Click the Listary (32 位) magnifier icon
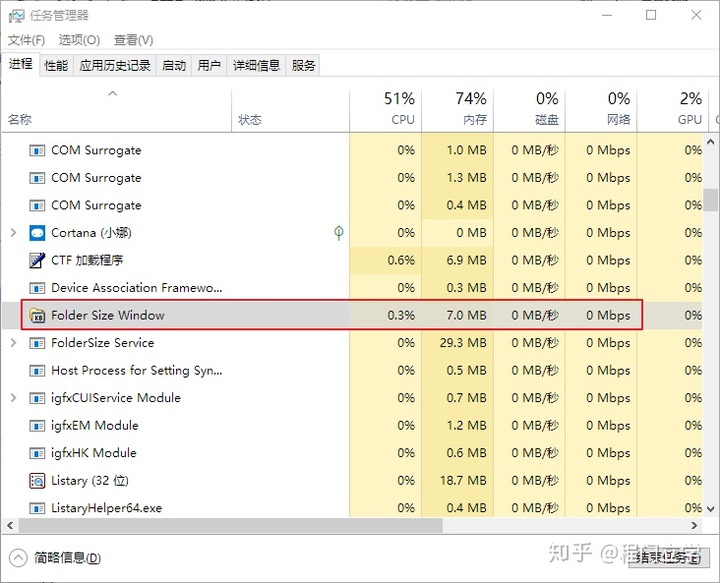This screenshot has height=583, width=720. tap(37, 481)
